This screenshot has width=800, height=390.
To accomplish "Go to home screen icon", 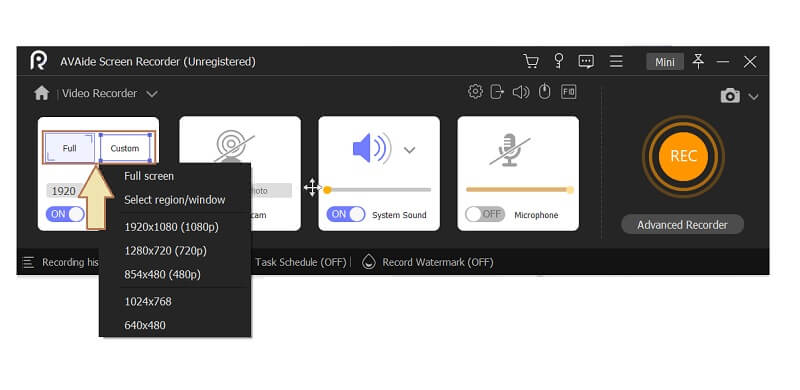I will click(x=41, y=93).
